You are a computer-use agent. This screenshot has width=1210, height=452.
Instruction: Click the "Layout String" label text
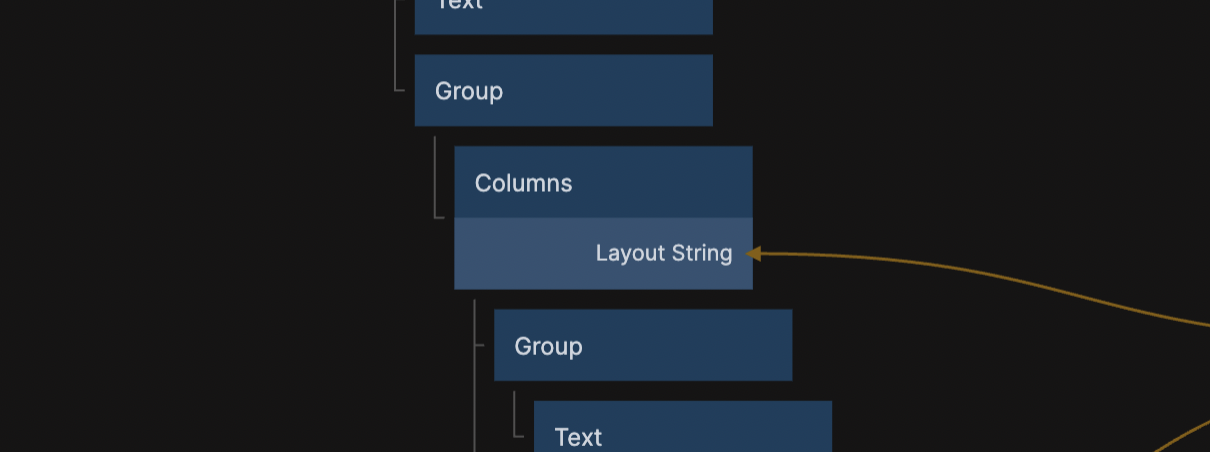click(x=664, y=254)
